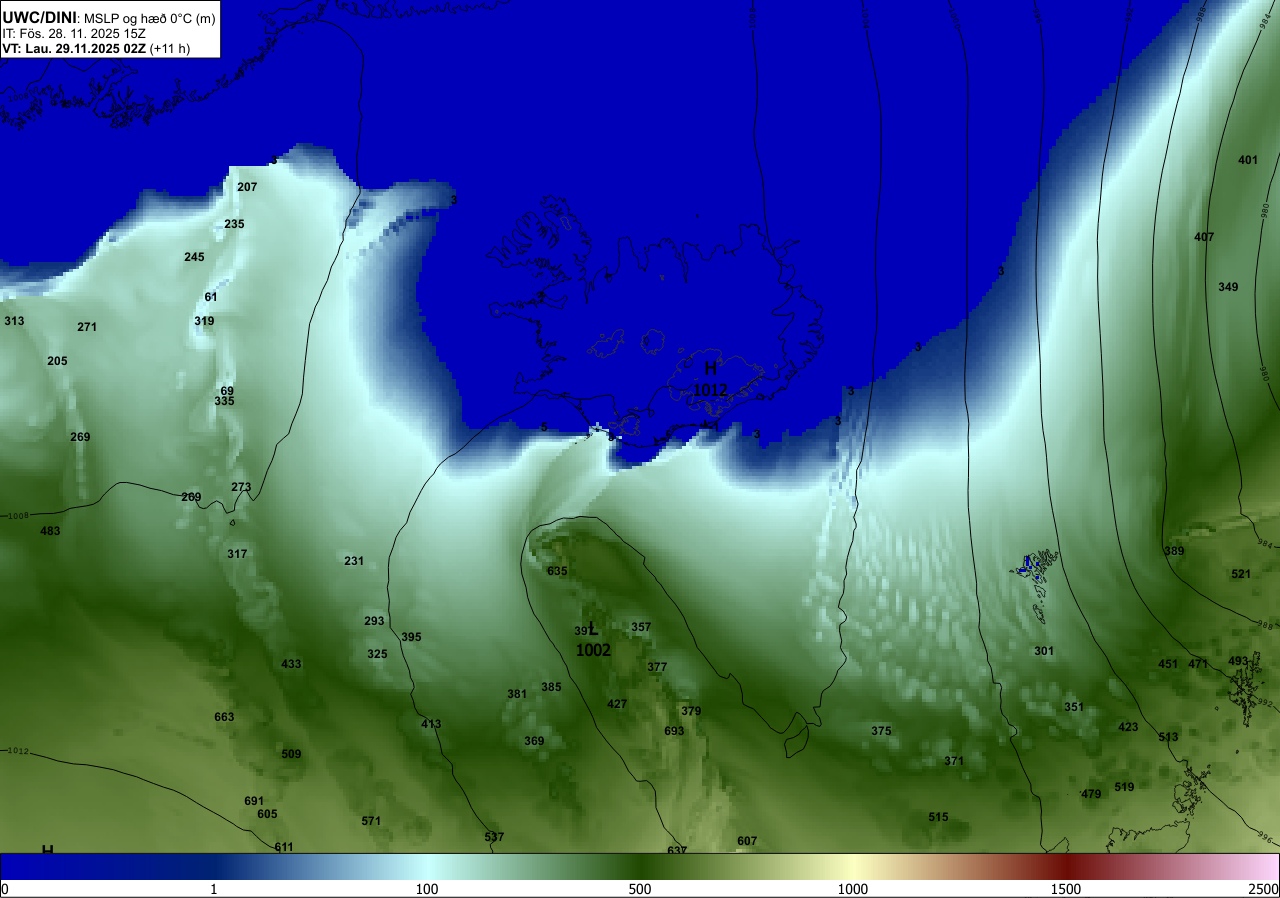
Task: Click the value 207 on the map
Action: (x=247, y=187)
